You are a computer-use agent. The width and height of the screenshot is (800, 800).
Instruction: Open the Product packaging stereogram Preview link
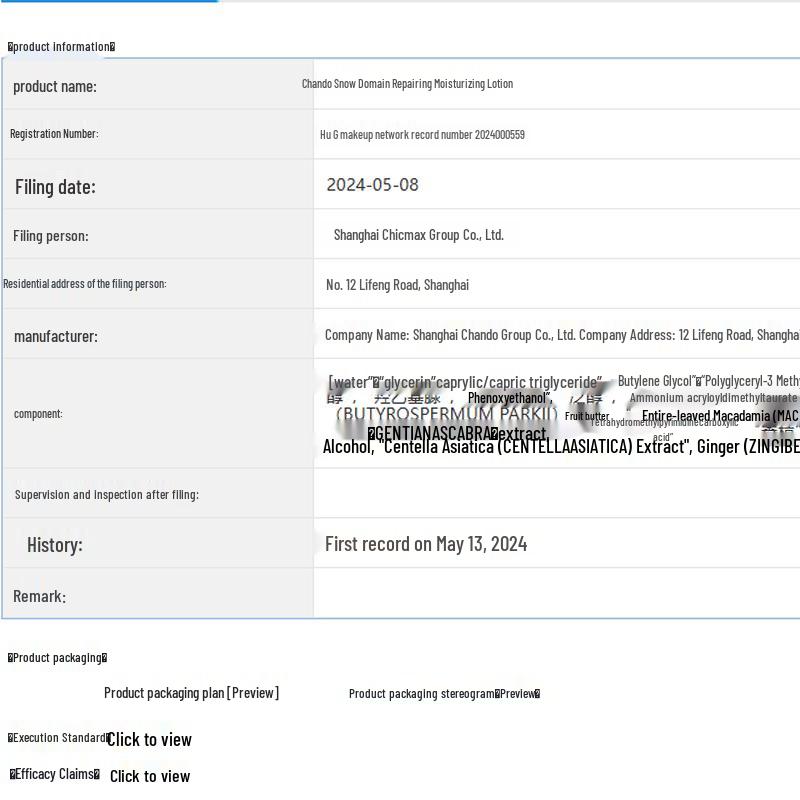click(444, 694)
